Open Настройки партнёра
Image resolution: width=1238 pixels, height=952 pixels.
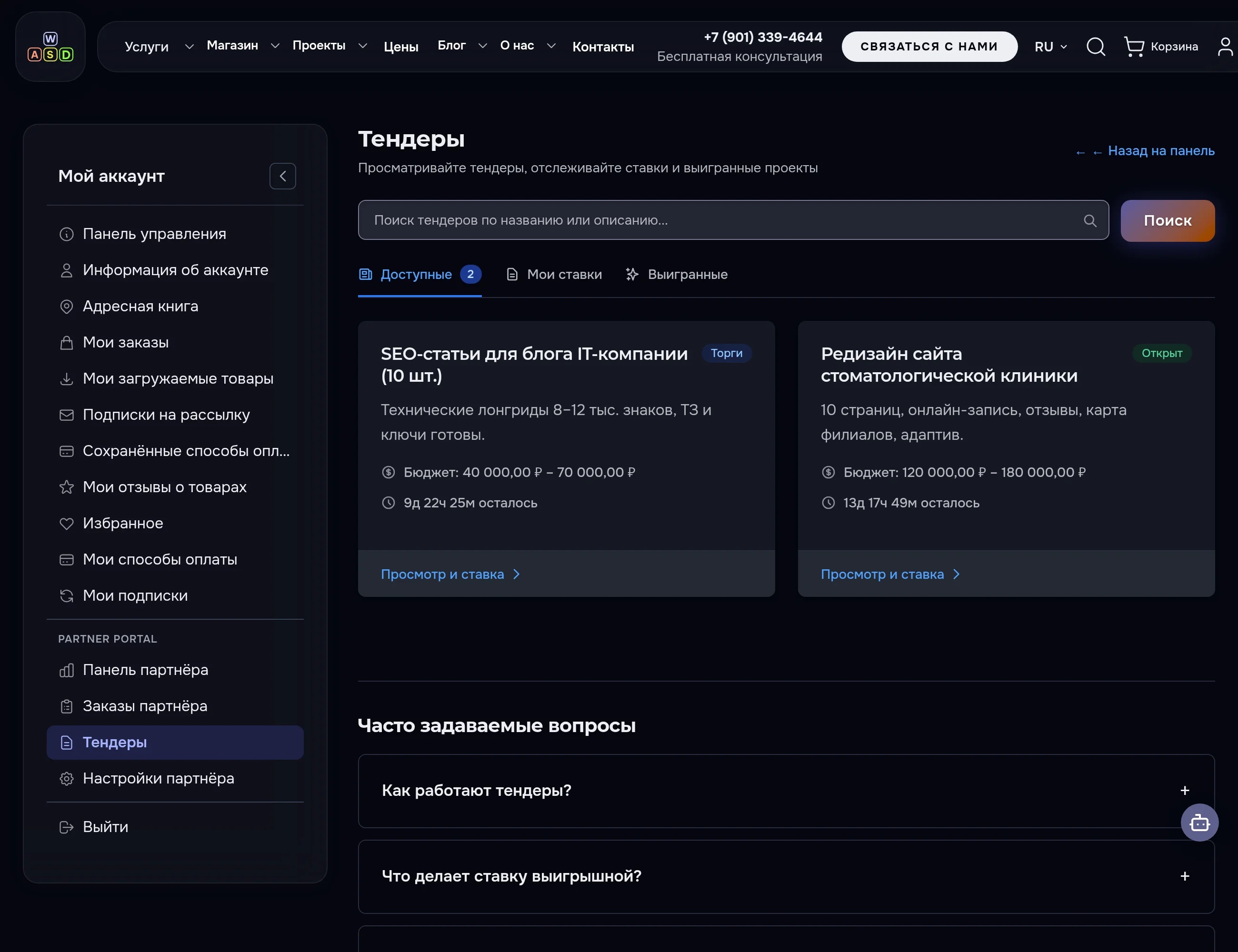pos(175,779)
